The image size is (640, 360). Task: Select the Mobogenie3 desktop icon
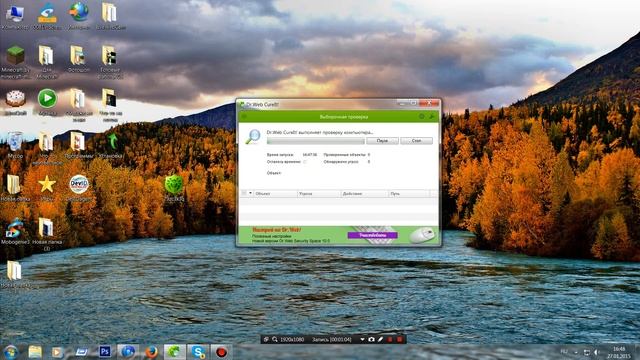point(15,231)
